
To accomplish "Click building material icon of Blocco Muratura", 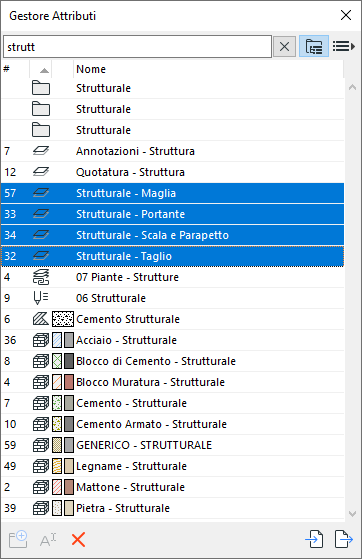I will point(41,382).
